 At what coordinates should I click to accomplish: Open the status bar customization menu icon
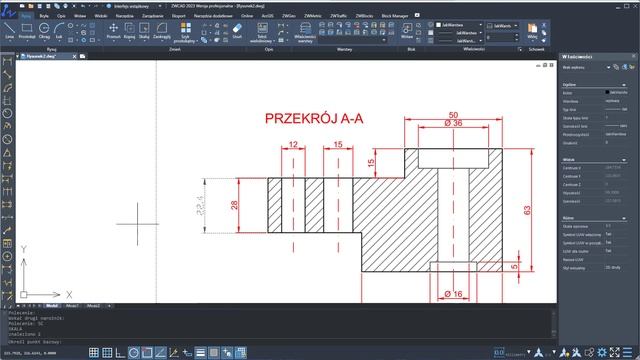(x=627, y=352)
